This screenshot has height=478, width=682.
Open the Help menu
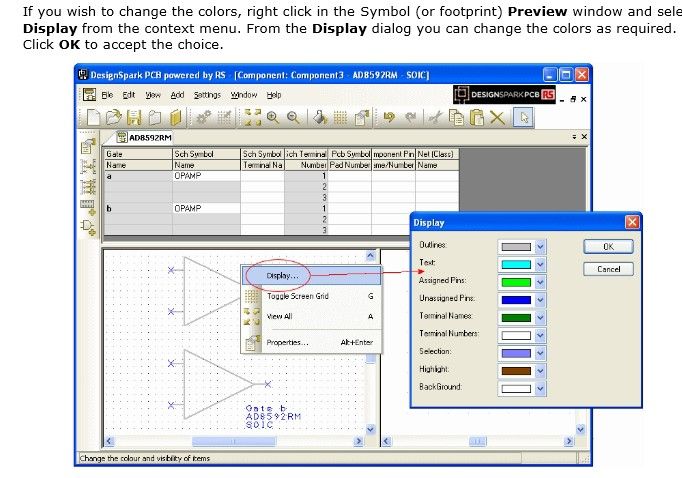click(274, 95)
